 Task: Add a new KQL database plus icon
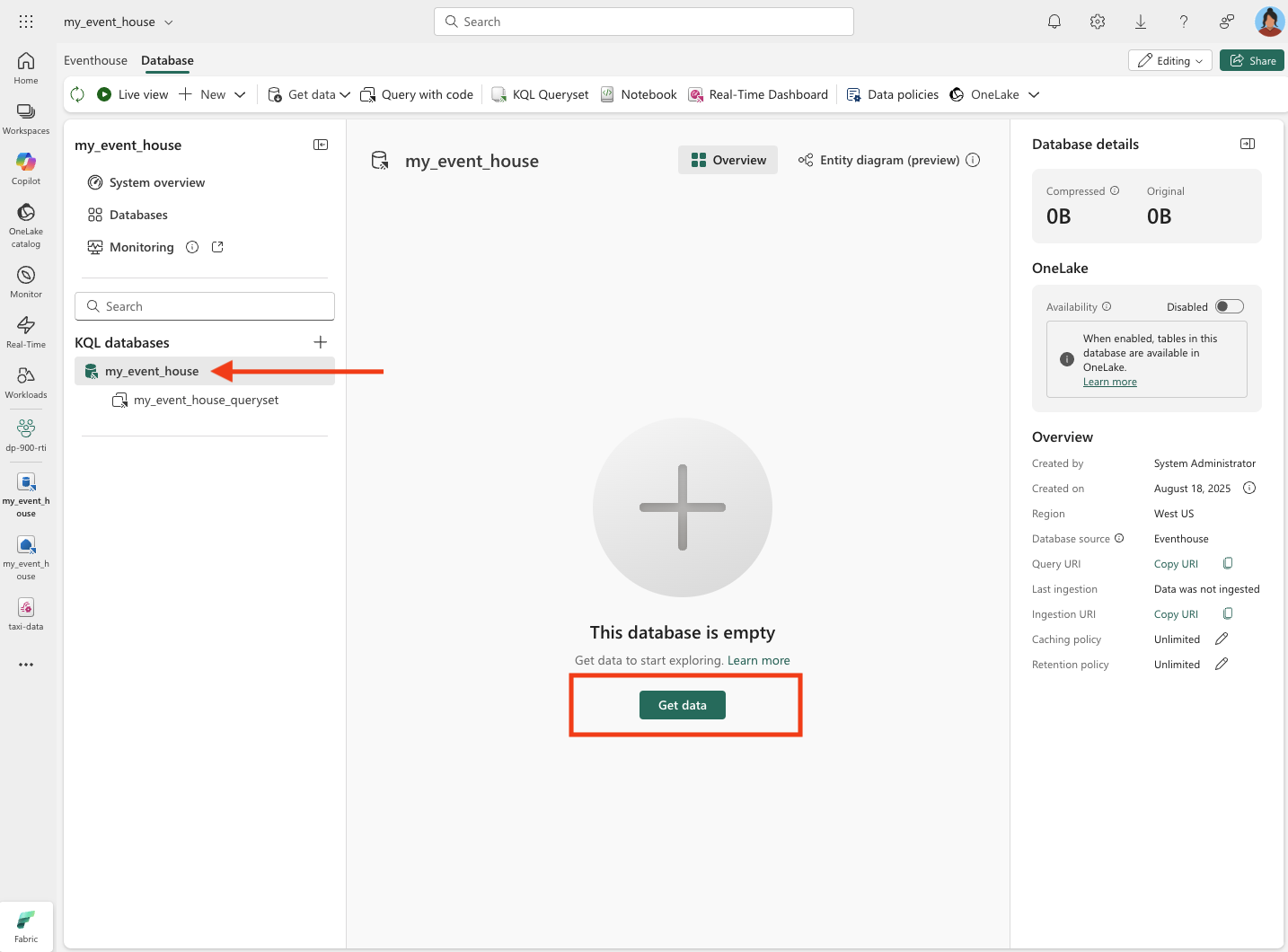pyautogui.click(x=320, y=342)
